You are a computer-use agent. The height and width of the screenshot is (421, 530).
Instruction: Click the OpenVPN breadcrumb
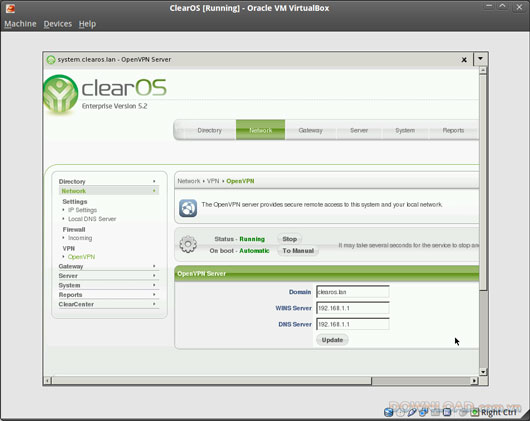tap(240, 181)
